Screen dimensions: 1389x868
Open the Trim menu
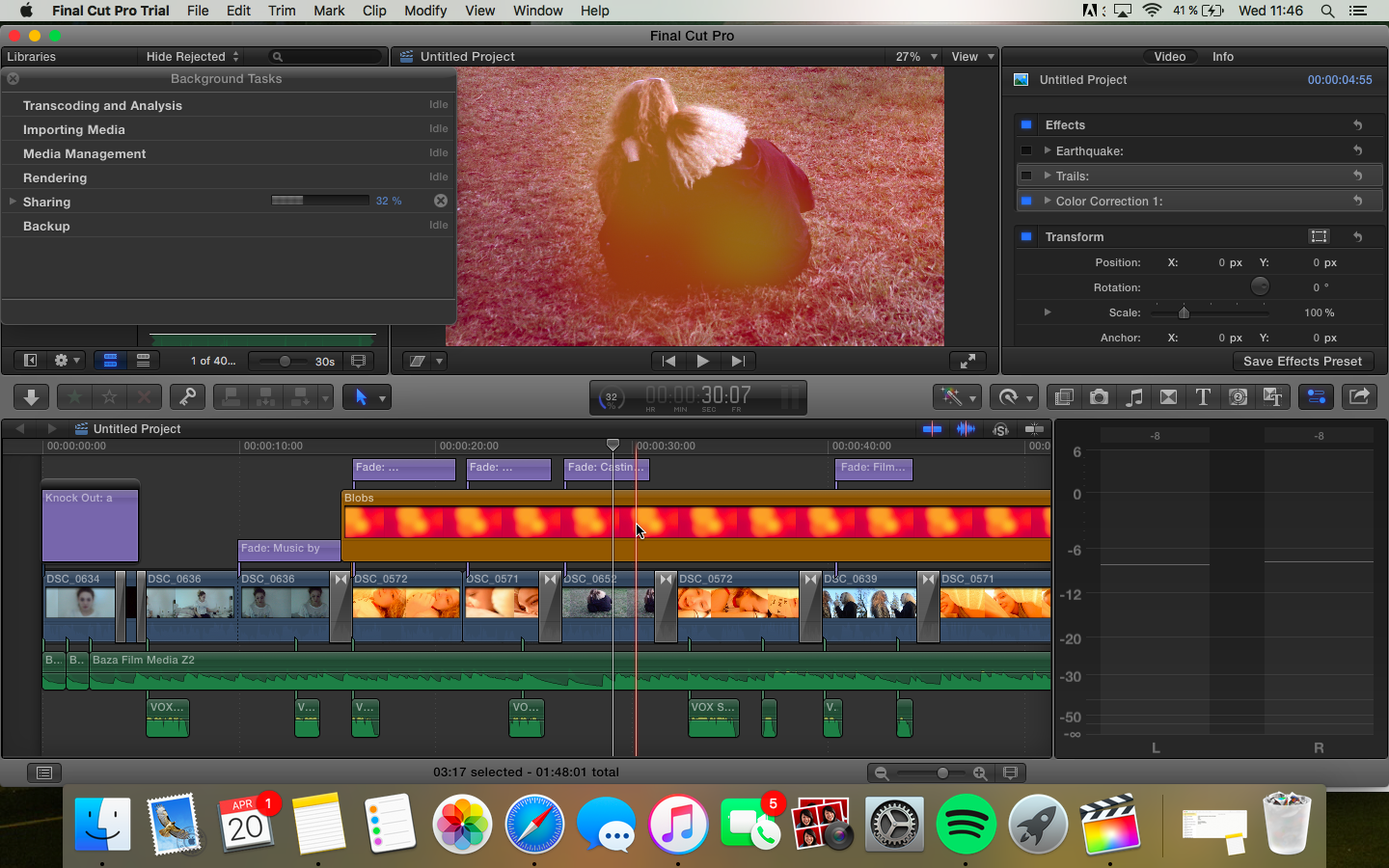282,11
